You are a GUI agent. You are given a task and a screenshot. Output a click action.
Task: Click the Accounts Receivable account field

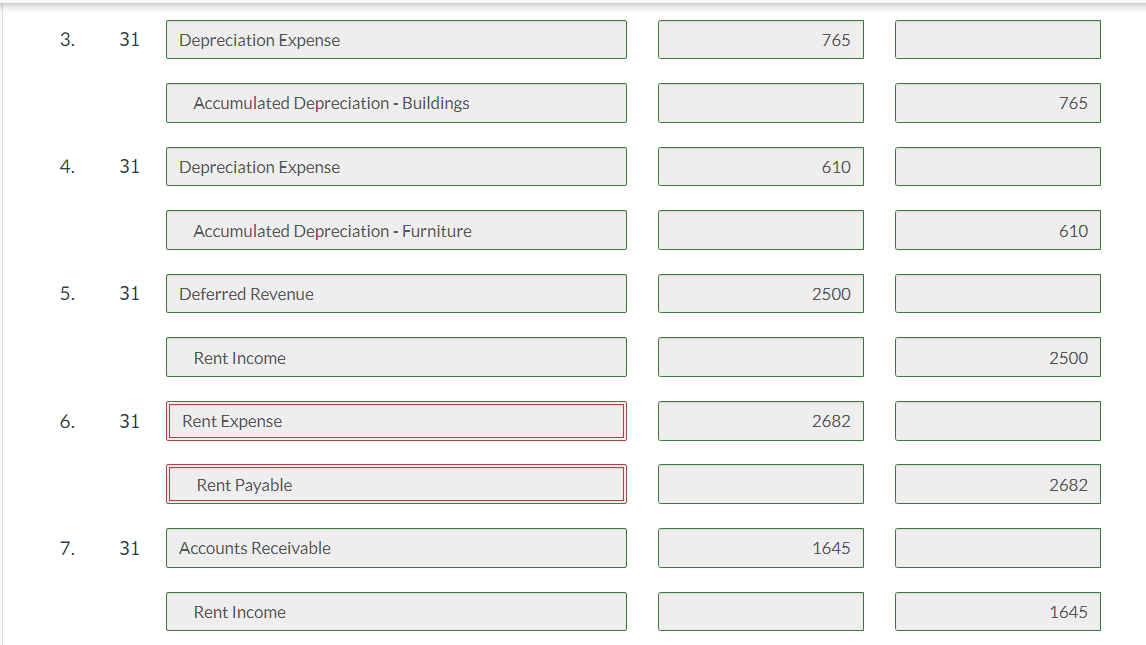tap(396, 548)
